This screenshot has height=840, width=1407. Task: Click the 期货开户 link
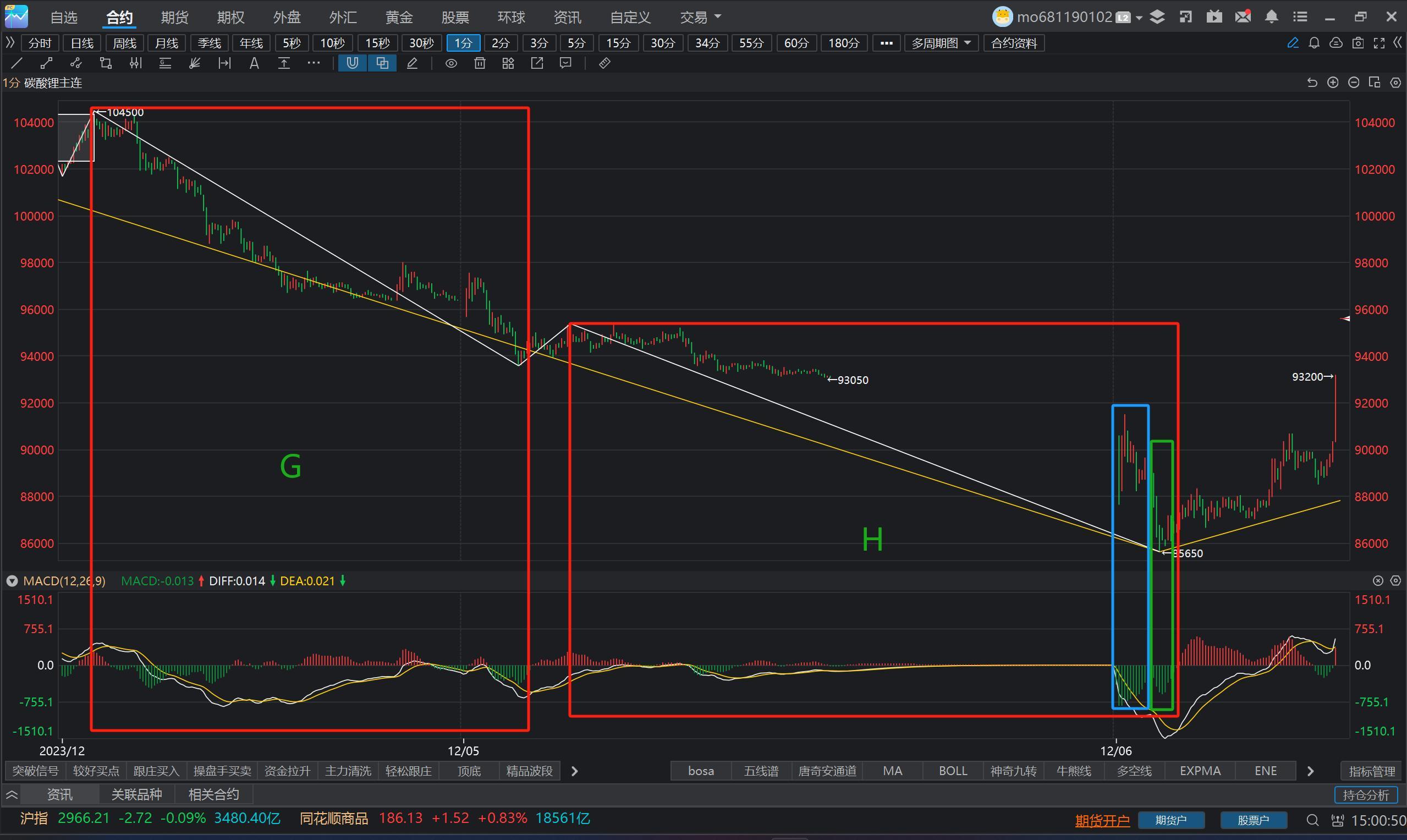click(x=1101, y=820)
